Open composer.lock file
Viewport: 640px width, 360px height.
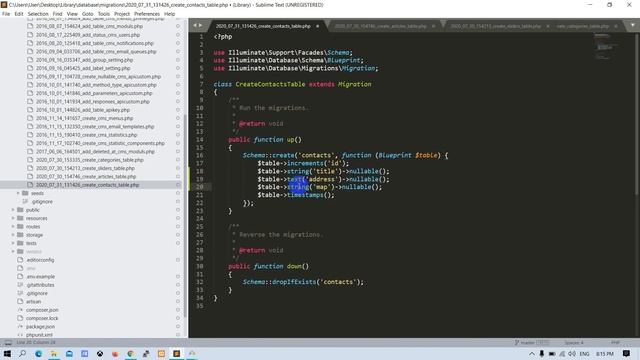coord(42,318)
